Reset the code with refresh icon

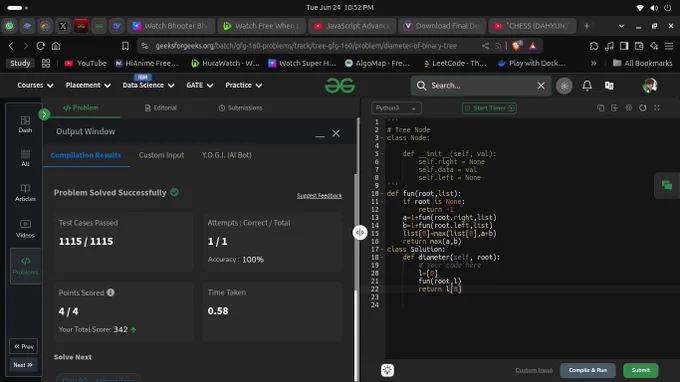(642, 108)
